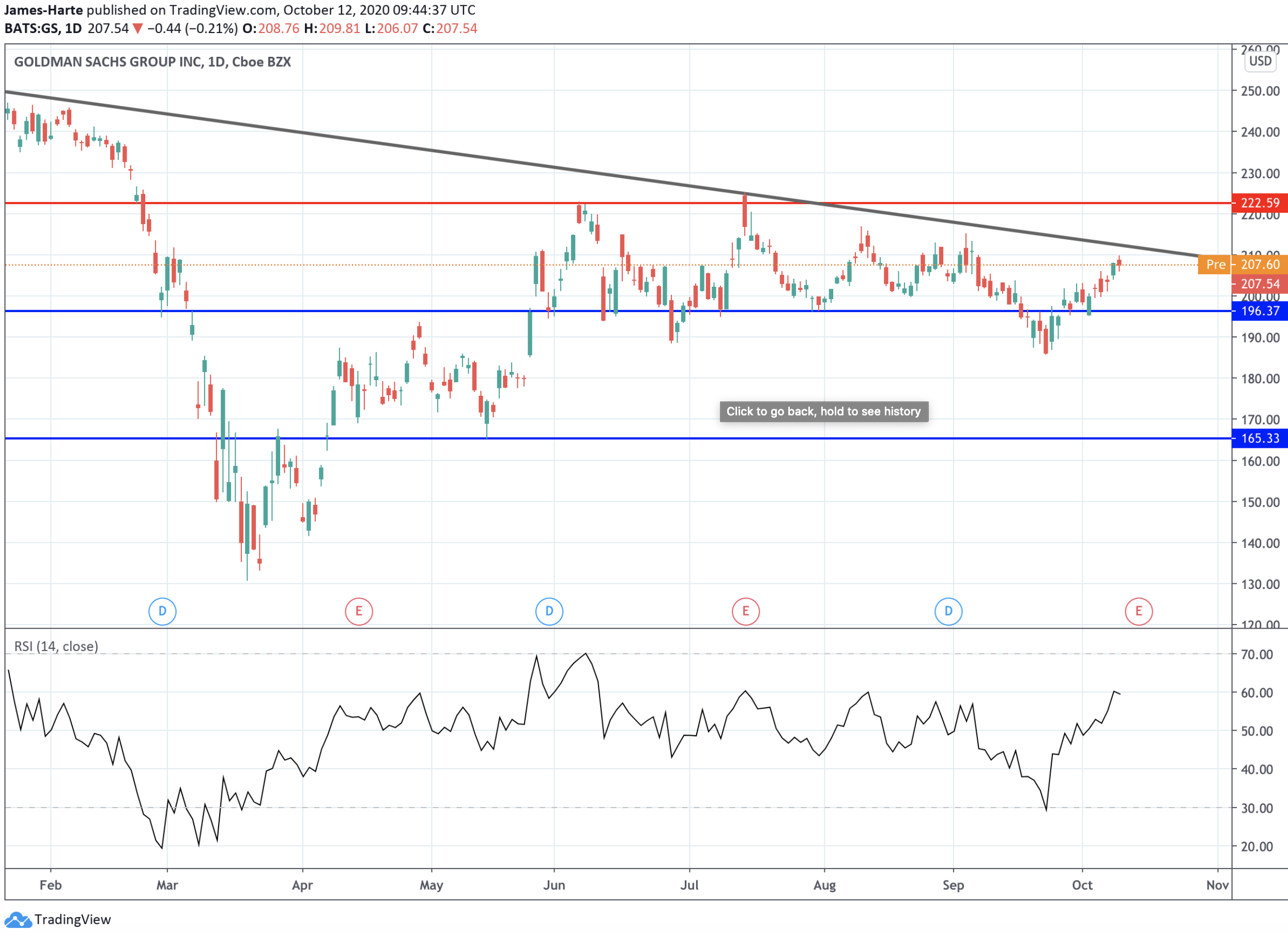The width and height of the screenshot is (1288, 932).
Task: Click the "Click to go back" history button
Action: pos(823,412)
